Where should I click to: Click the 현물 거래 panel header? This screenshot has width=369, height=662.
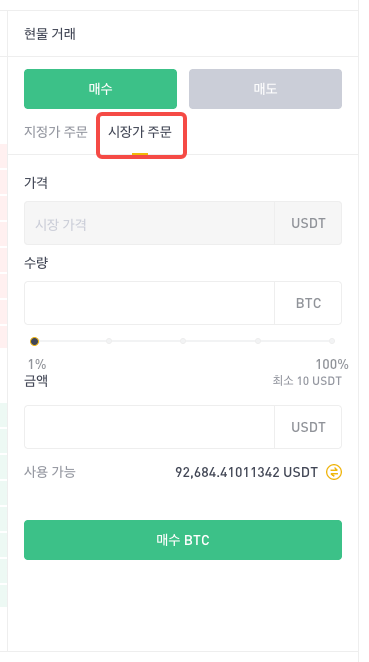50,33
